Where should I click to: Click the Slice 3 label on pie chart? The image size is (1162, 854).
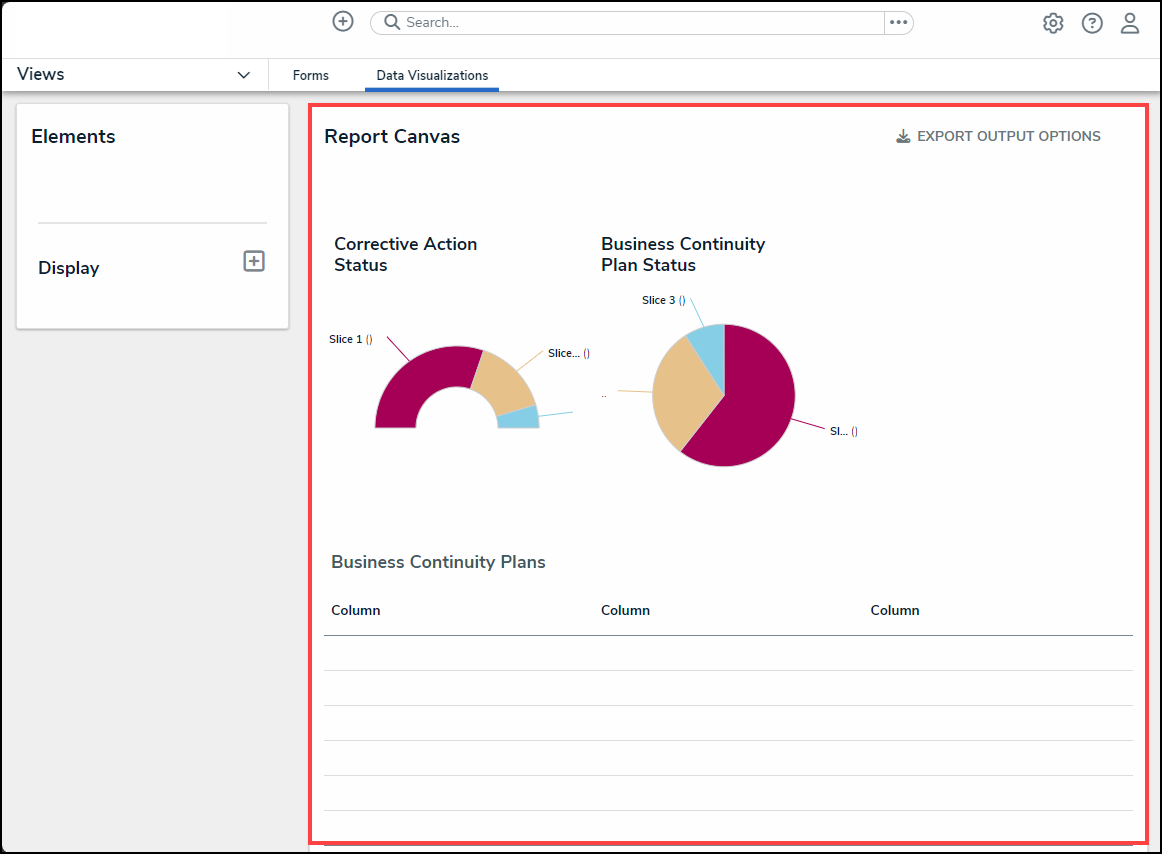pyautogui.click(x=659, y=300)
